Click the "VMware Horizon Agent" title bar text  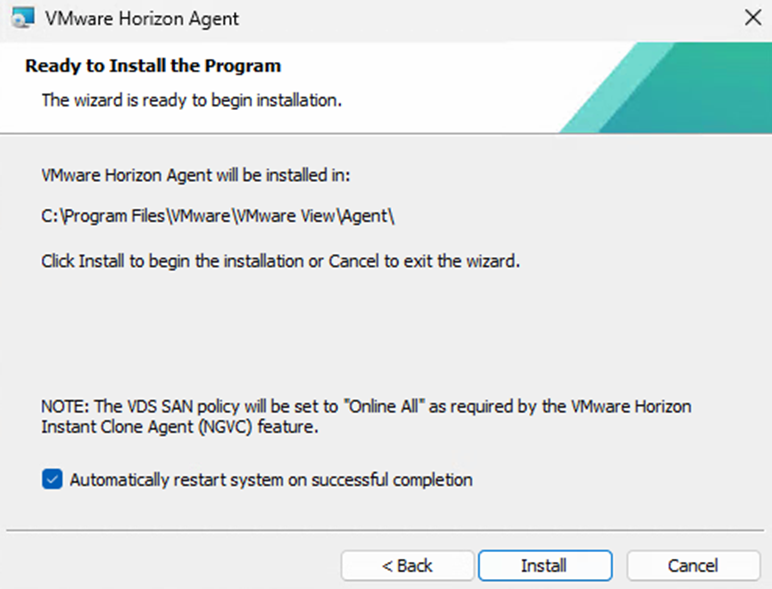pyautogui.click(x=142, y=18)
